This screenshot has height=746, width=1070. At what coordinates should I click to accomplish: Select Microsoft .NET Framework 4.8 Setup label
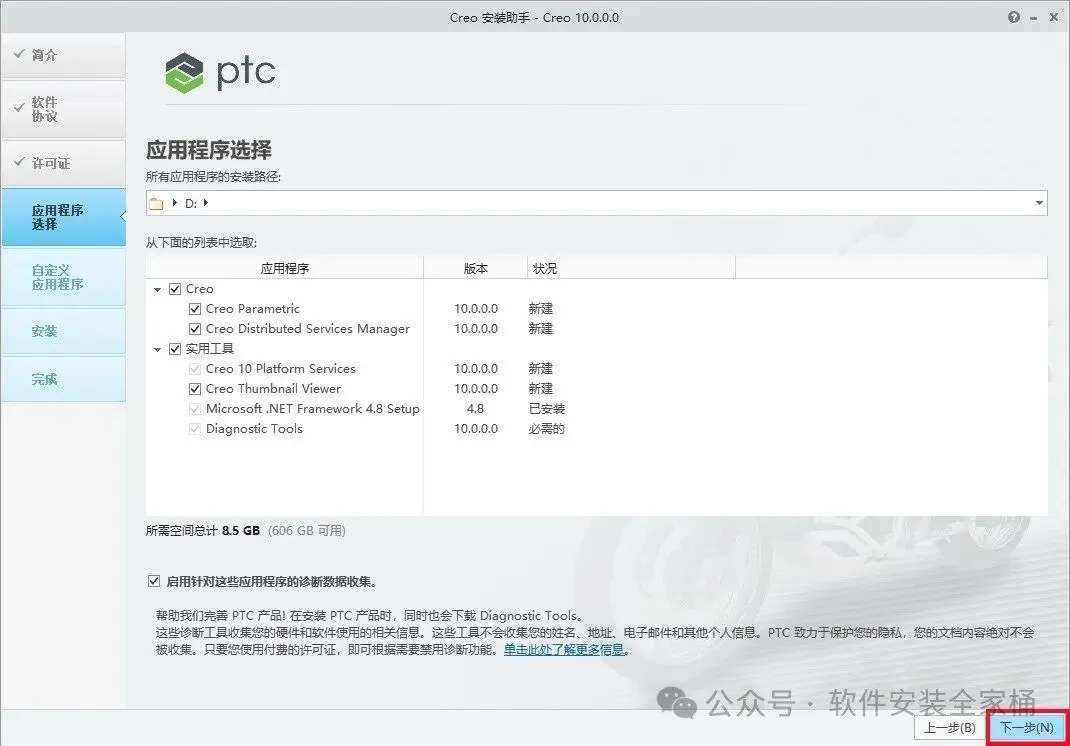pos(313,409)
